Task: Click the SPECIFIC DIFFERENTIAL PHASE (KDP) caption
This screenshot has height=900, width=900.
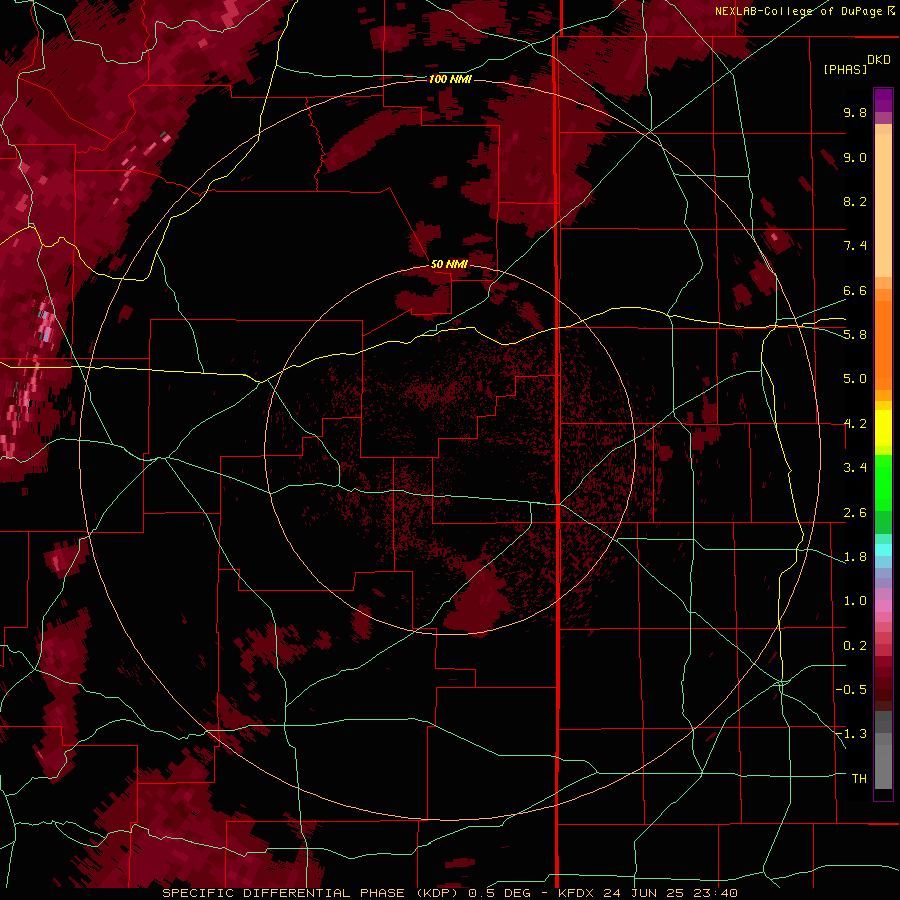Action: click(x=313, y=893)
